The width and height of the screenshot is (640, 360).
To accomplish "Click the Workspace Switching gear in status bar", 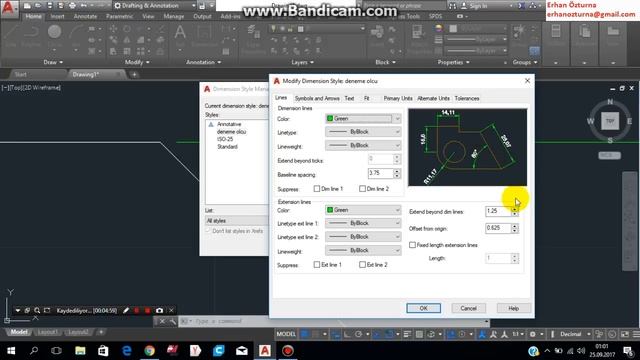I will 533,334.
